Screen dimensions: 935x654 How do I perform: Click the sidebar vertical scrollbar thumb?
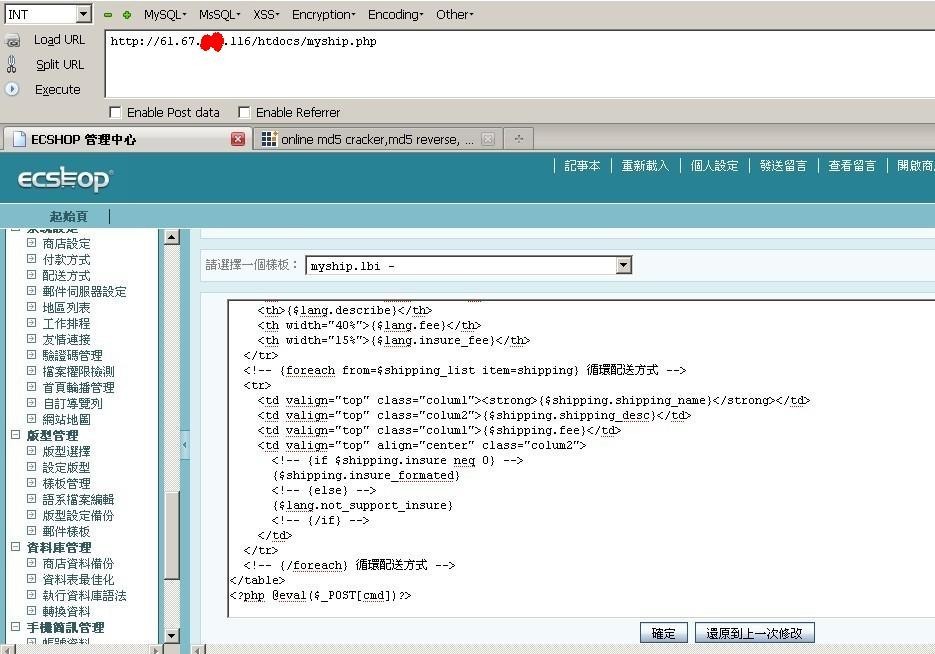(x=172, y=535)
